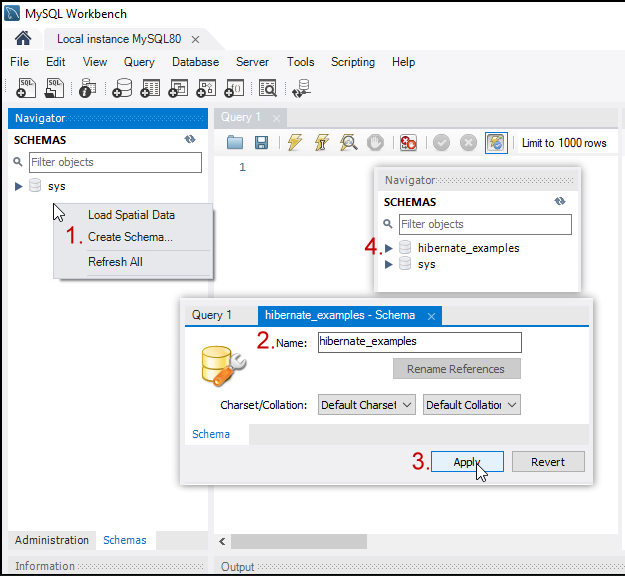Expand the sys schema tree node
This screenshot has height=576, width=625.
click(19, 186)
